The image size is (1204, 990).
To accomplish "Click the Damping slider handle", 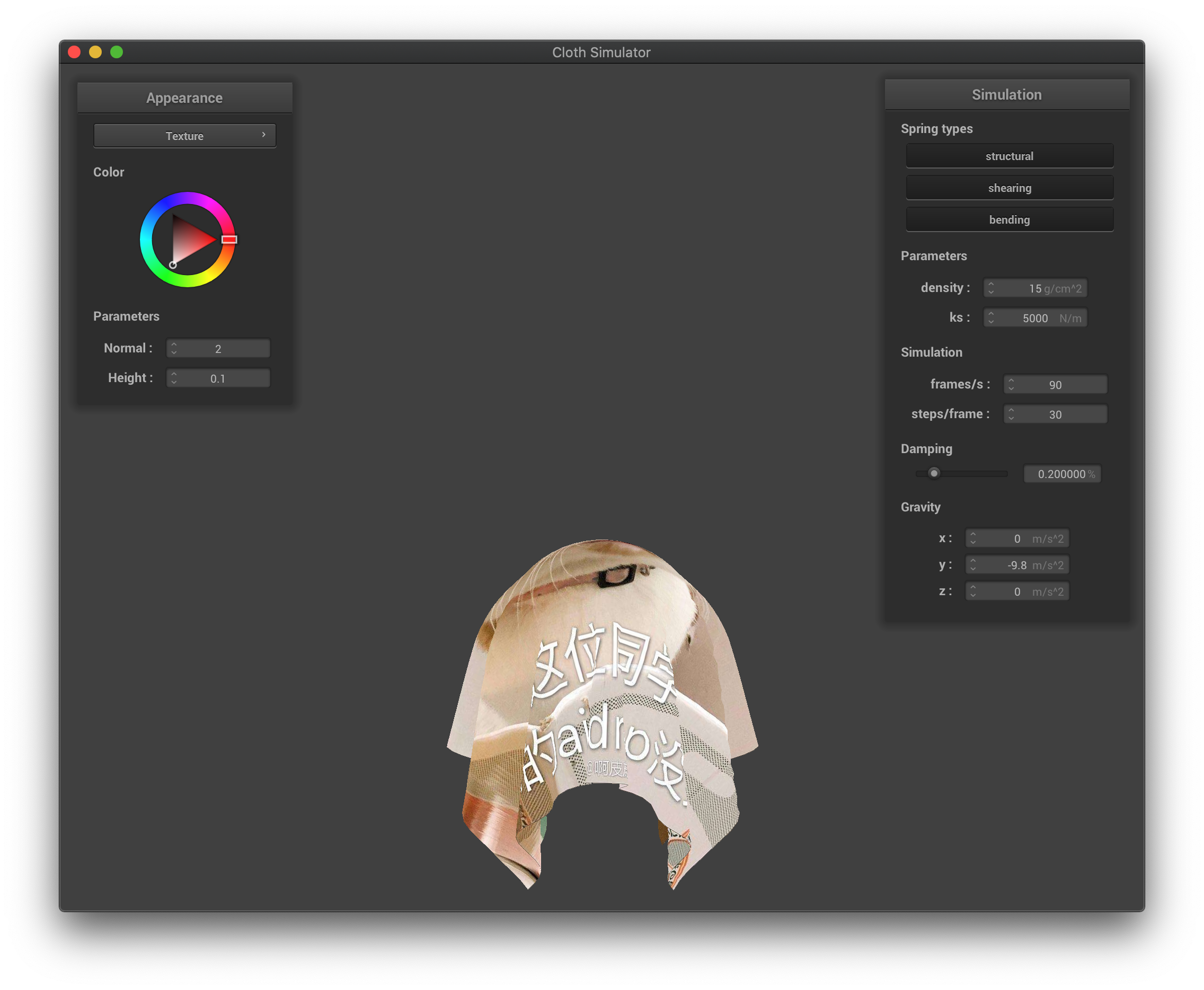I will click(934, 473).
